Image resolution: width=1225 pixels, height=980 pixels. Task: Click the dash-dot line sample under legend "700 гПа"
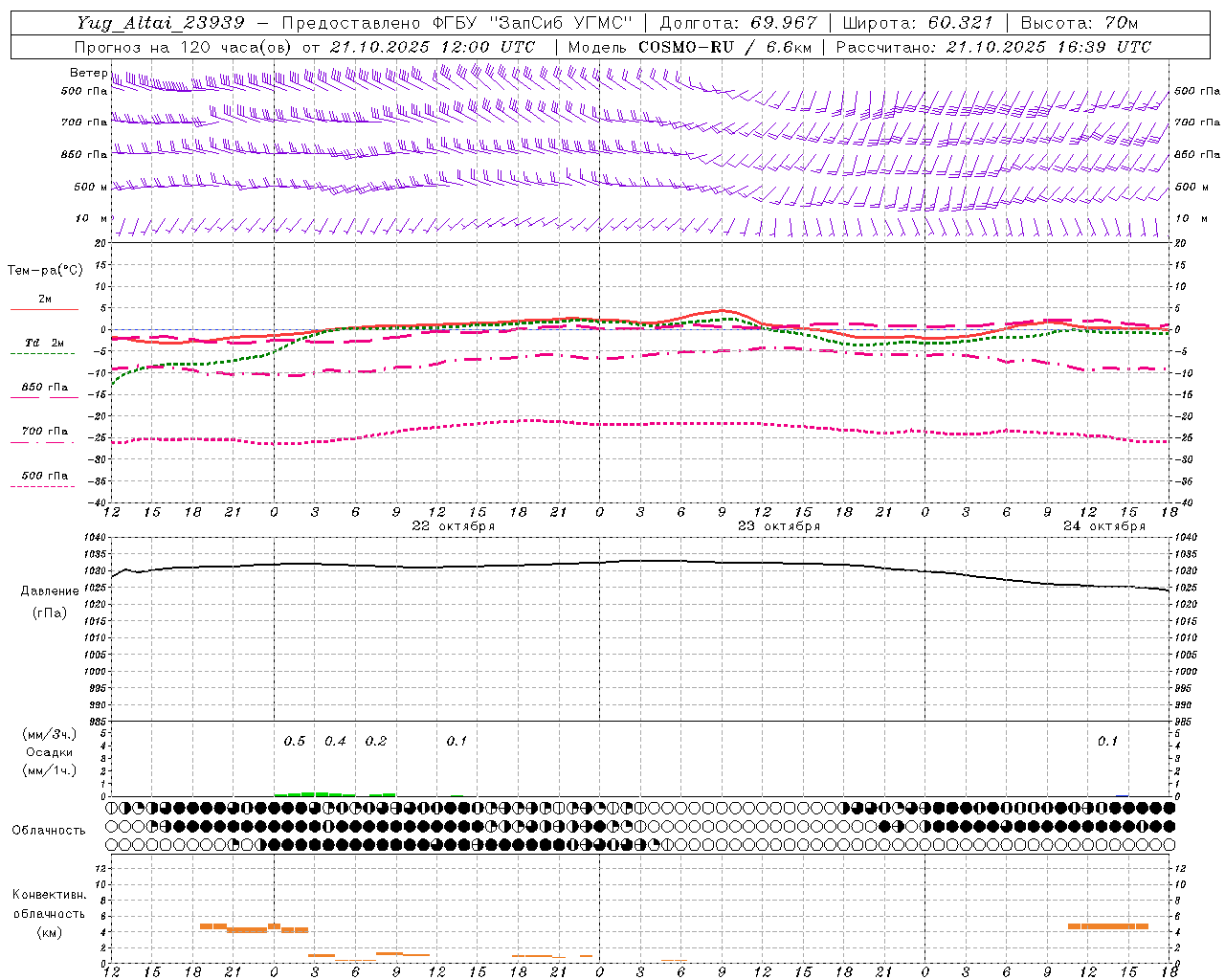tap(42, 443)
